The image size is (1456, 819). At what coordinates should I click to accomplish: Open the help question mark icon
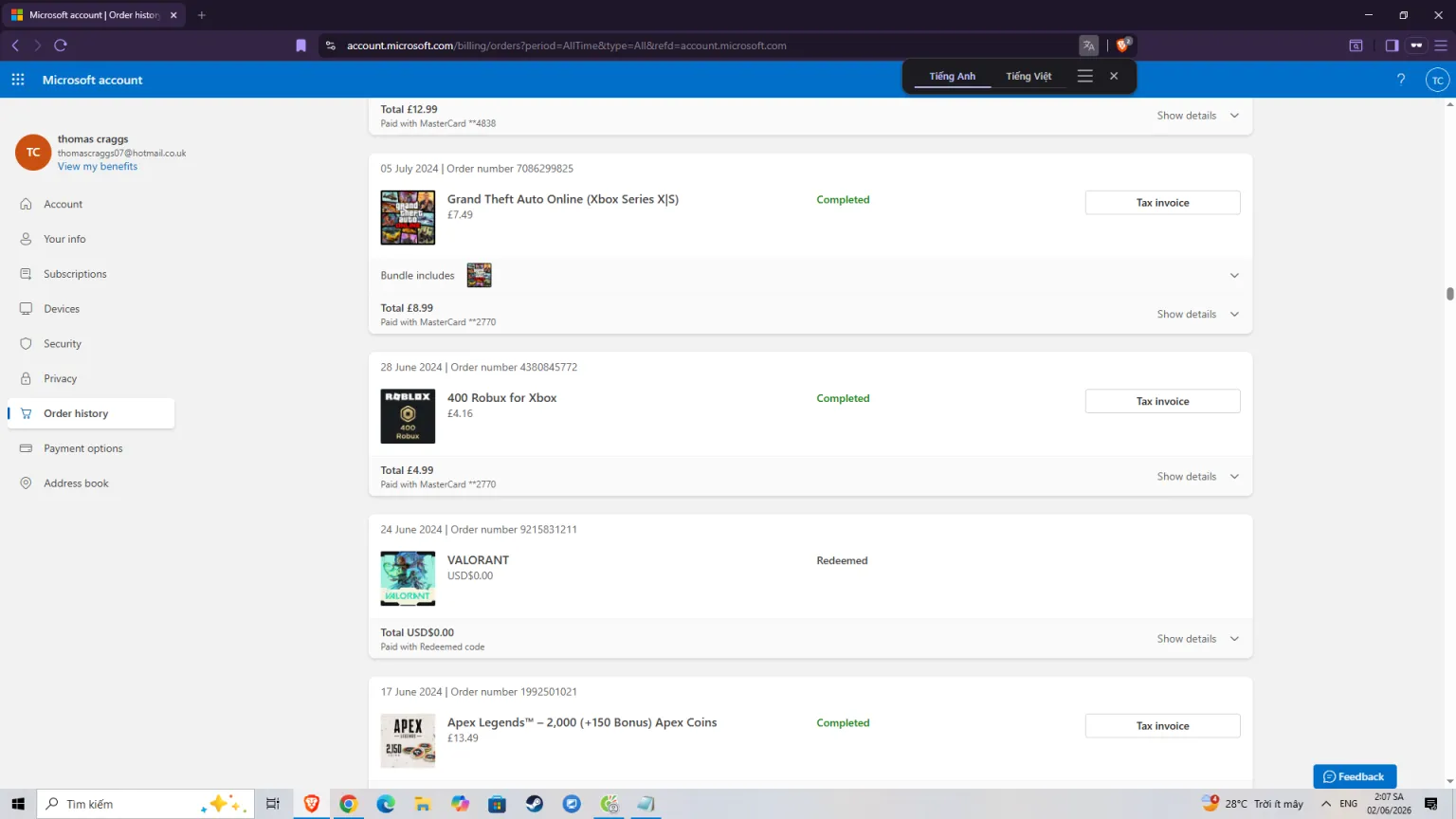pyautogui.click(x=1401, y=80)
